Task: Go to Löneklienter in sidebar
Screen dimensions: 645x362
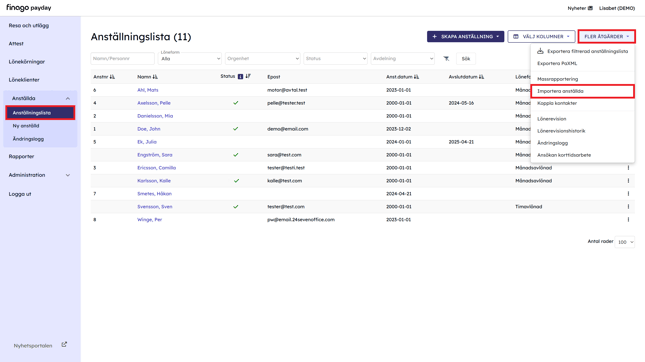Action: [24, 80]
